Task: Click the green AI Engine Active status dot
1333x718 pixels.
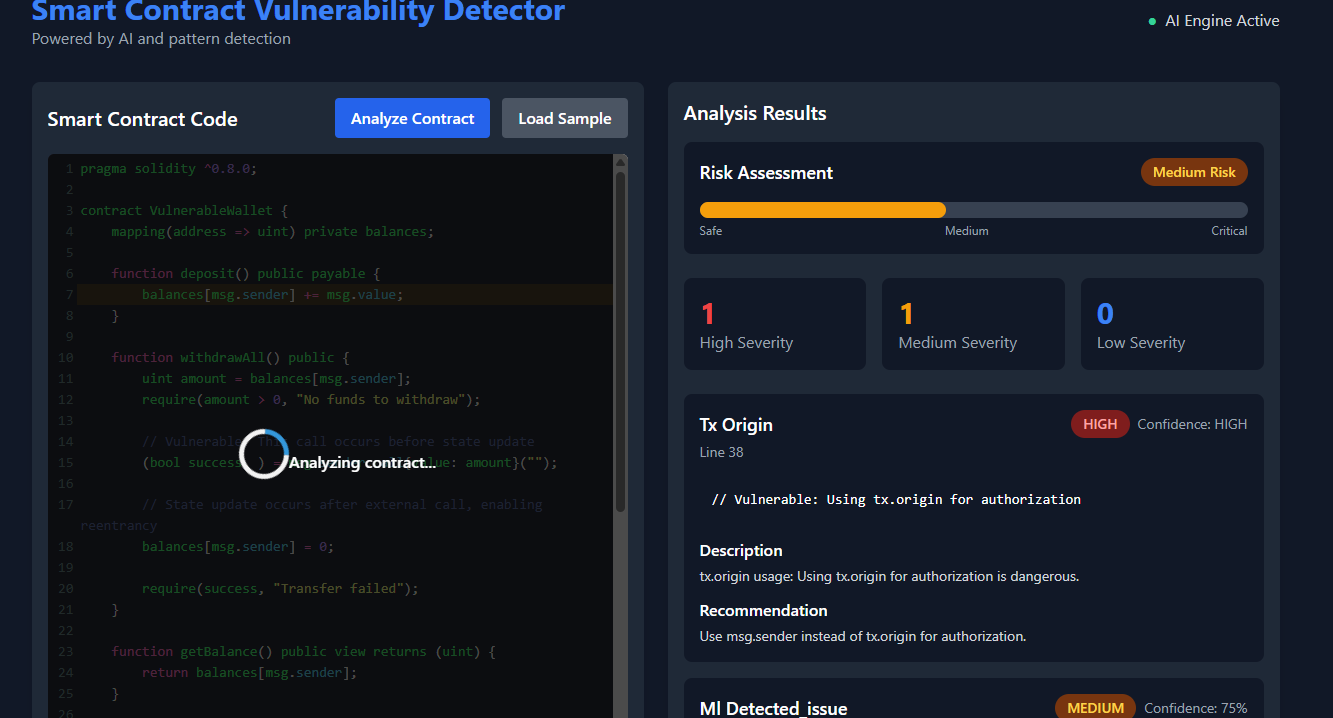Action: pos(1152,21)
